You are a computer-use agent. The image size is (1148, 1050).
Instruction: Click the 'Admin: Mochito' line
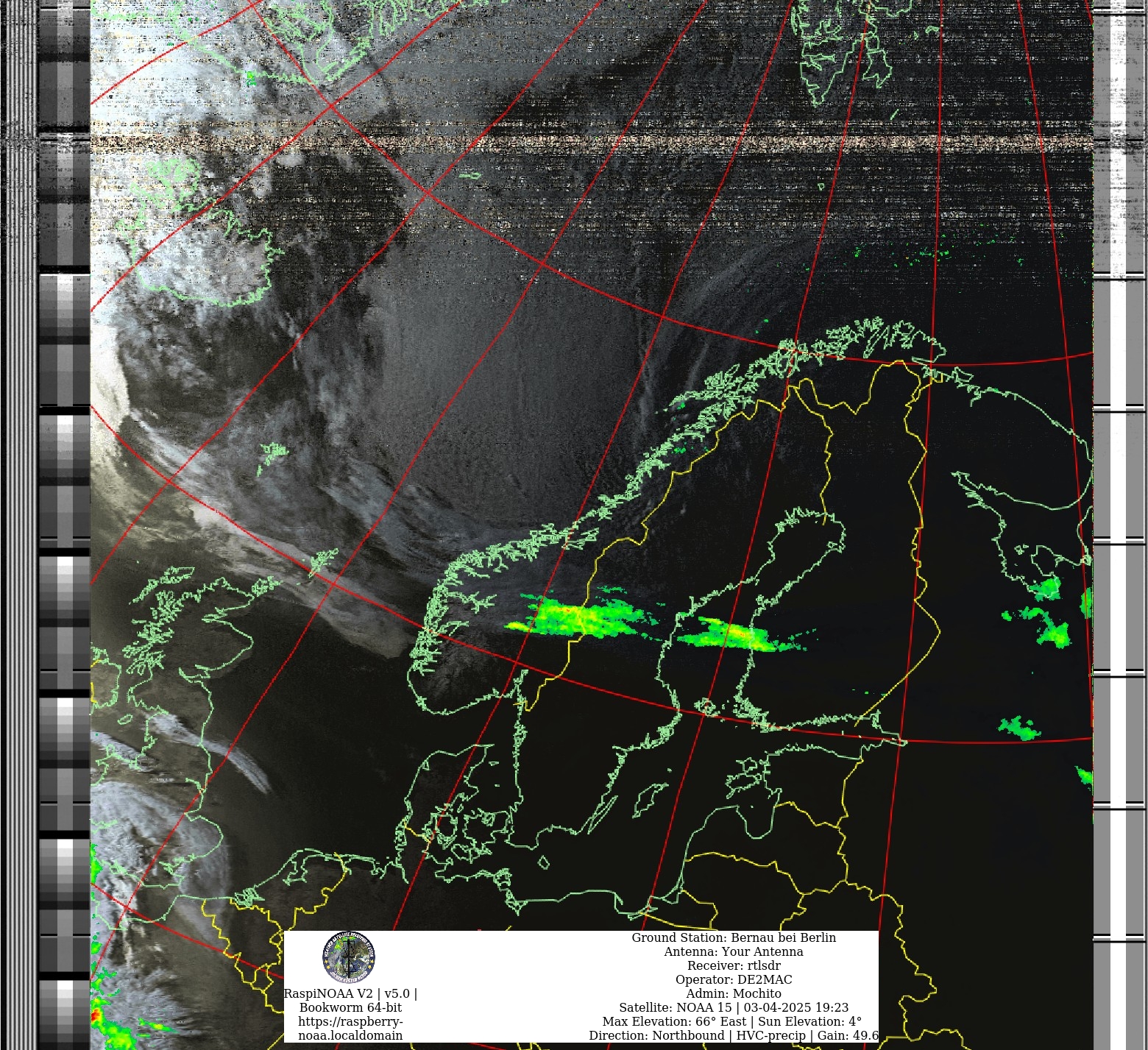tap(734, 993)
